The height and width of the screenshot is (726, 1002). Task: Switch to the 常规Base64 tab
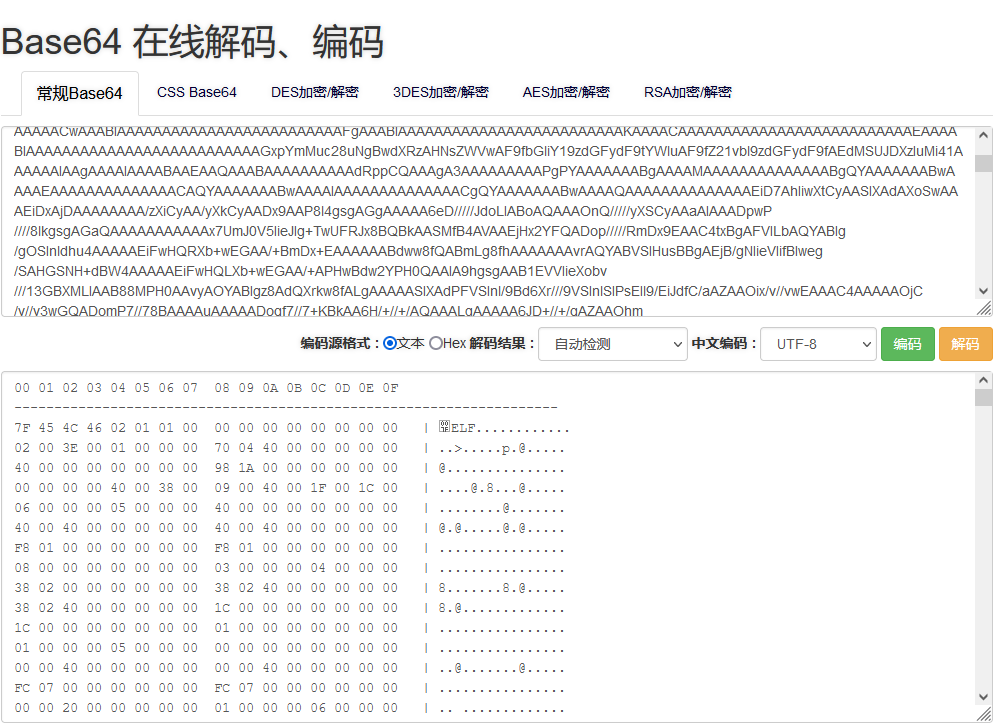80,93
